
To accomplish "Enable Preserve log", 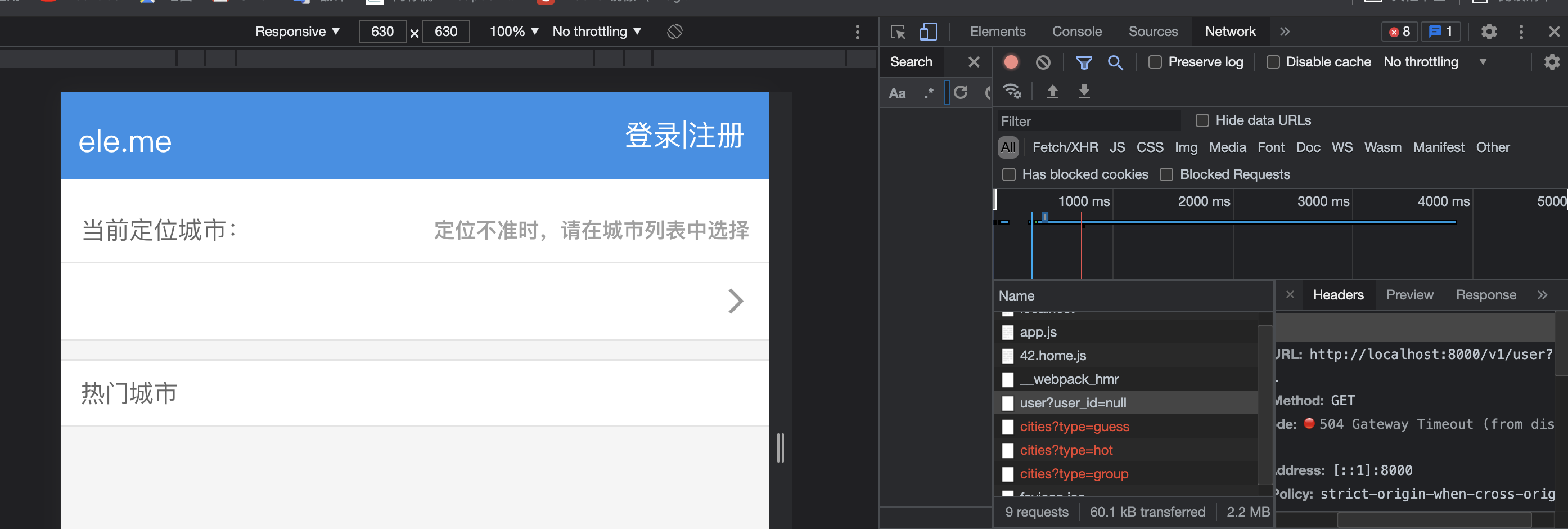I will point(1155,62).
